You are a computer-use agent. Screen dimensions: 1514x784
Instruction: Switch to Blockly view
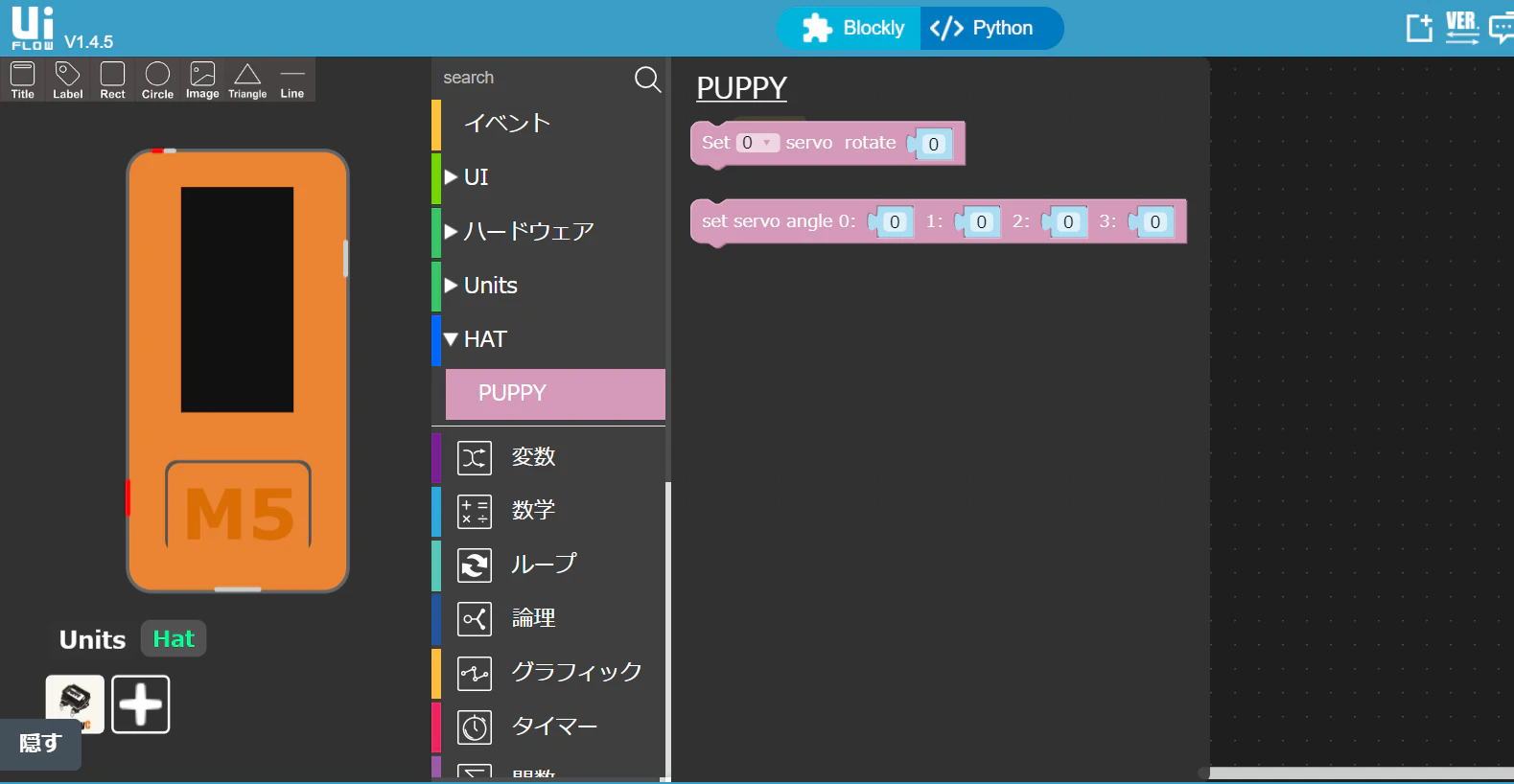[x=850, y=28]
